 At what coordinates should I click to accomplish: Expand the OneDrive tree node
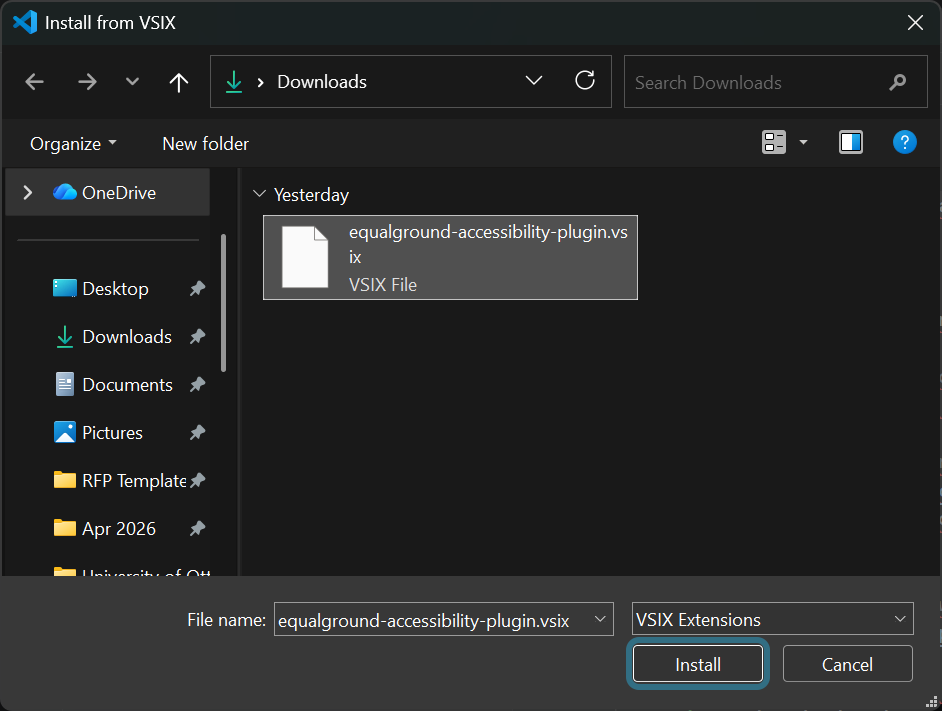[x=28, y=192]
